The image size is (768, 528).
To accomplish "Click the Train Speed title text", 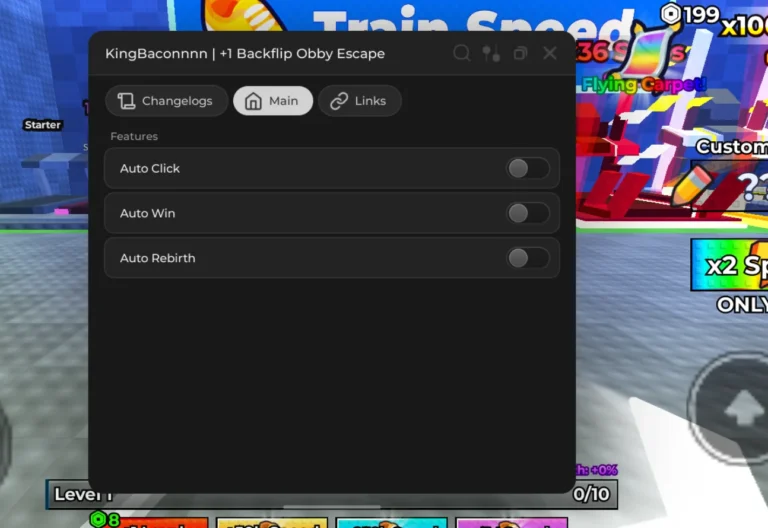I will click(x=473, y=24).
